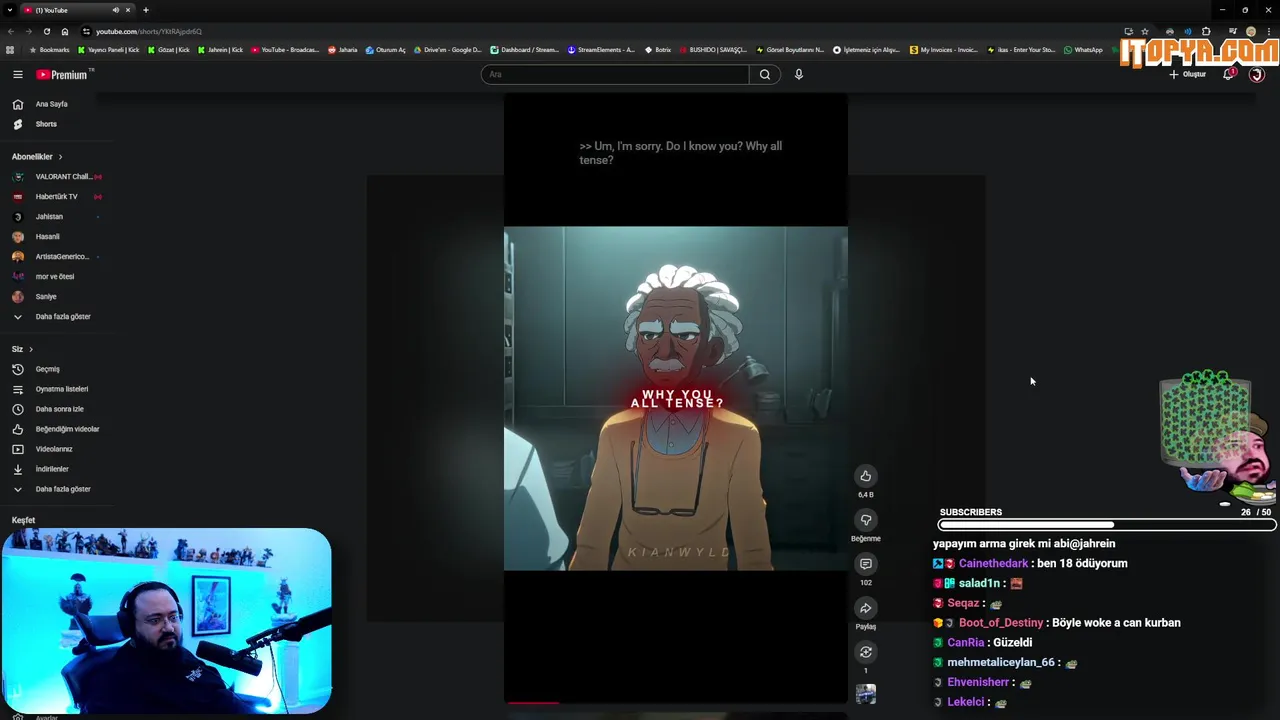This screenshot has width=1280, height=720.
Task: Open the Siz section chevron
Action: (31, 349)
